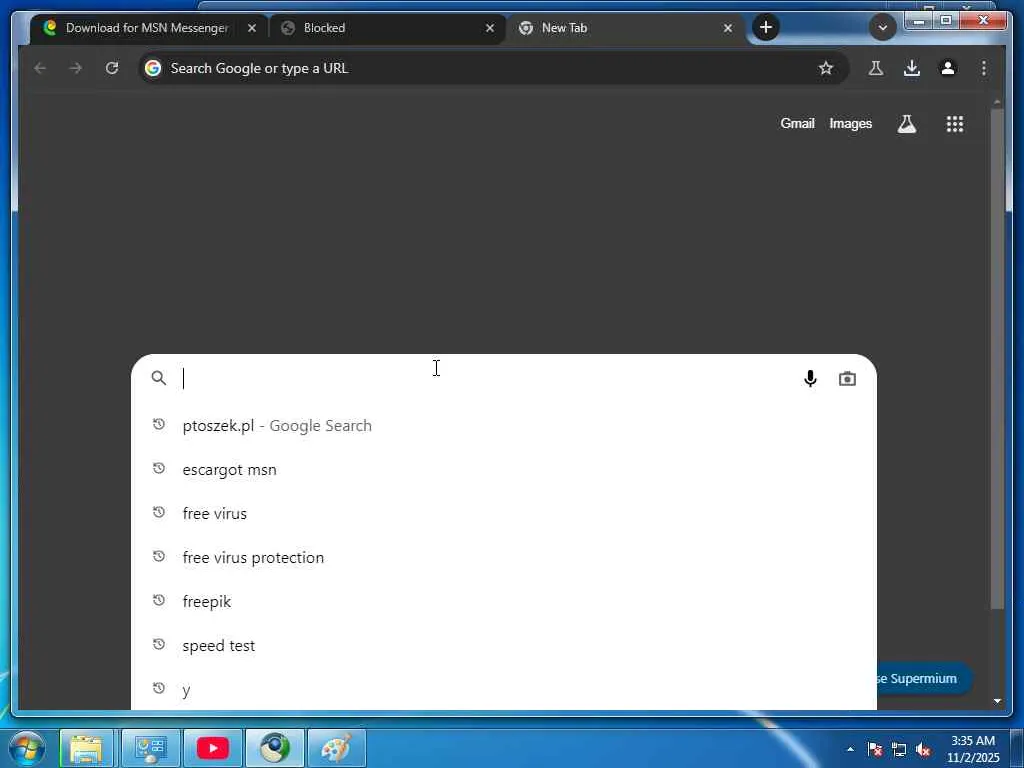1024x768 pixels.
Task: Click history icon beside ptoszek.pl
Action: tap(159, 424)
